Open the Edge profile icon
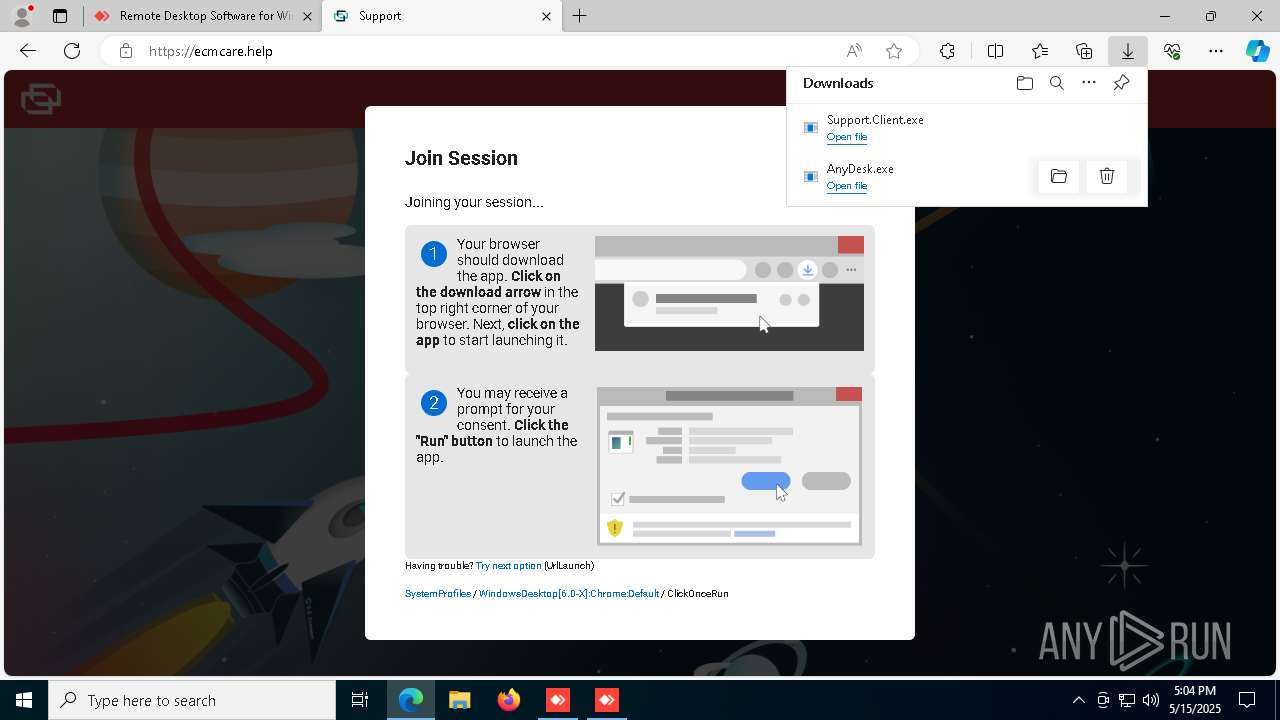 coord(22,16)
